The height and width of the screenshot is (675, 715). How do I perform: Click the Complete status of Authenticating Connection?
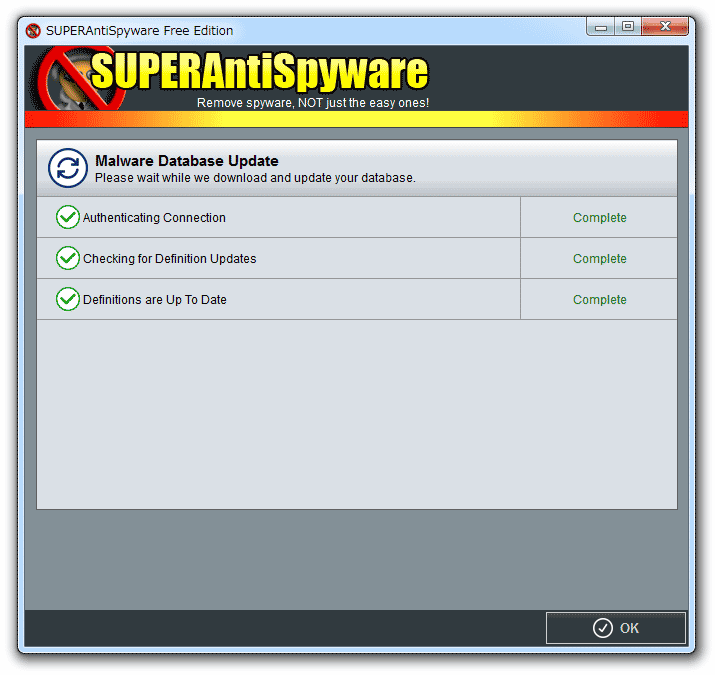(600, 218)
